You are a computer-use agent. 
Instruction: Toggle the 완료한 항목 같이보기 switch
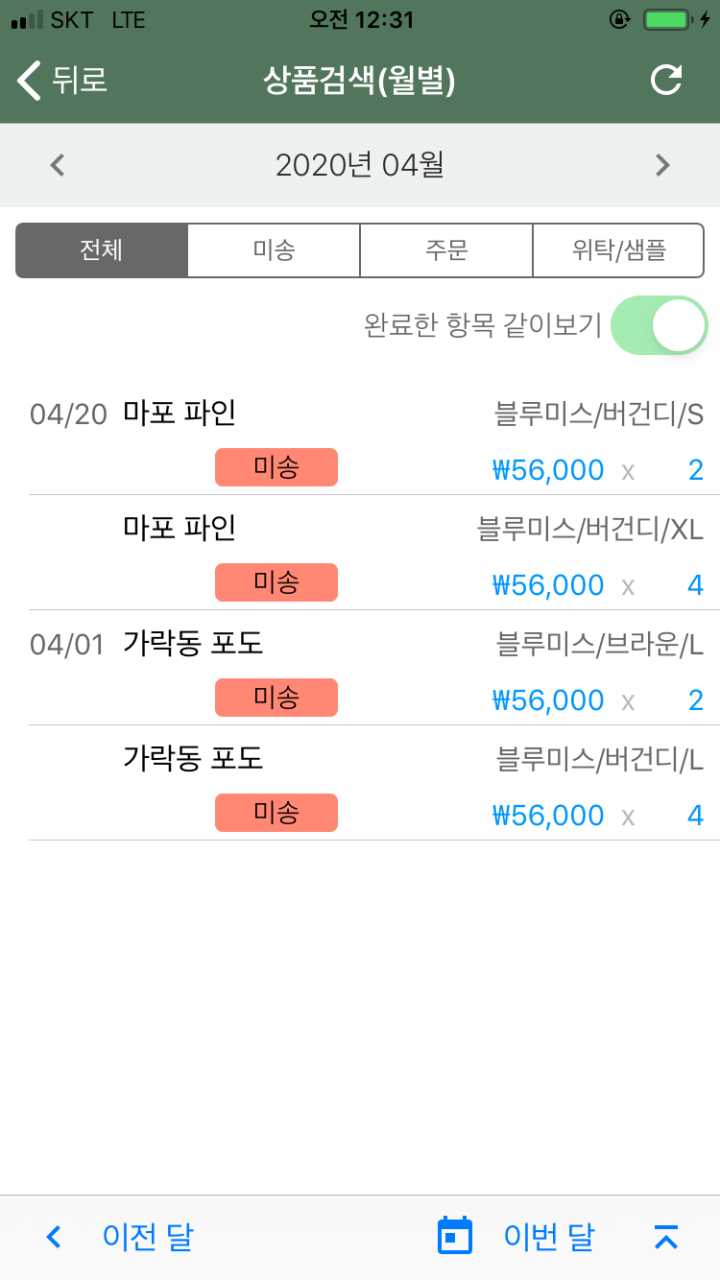tap(659, 325)
